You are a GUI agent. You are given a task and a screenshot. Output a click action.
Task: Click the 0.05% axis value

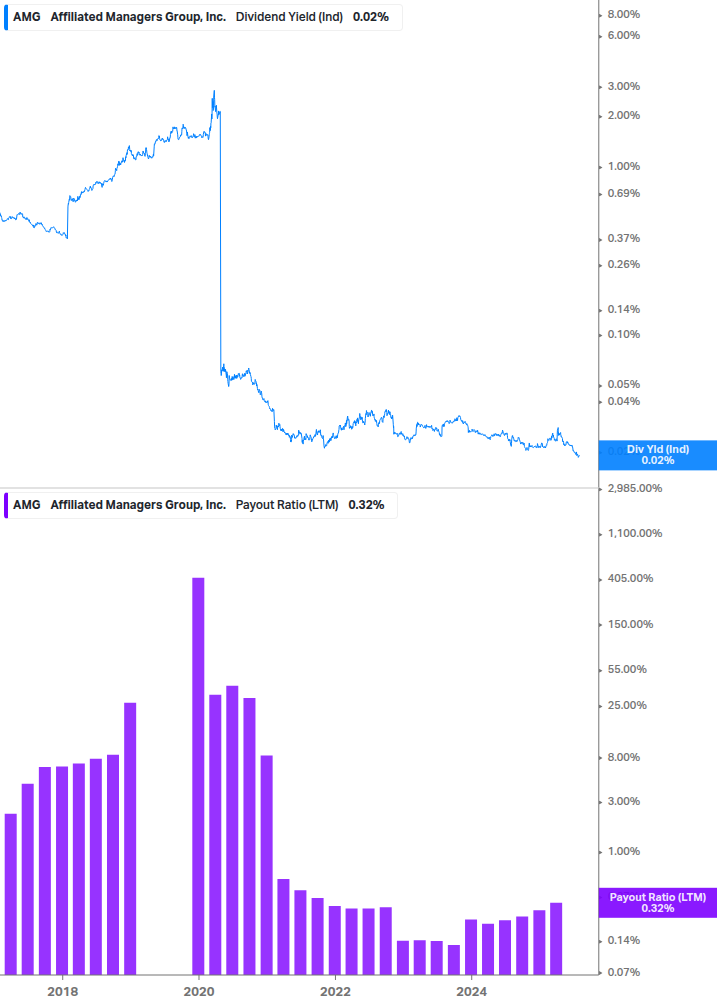click(x=623, y=384)
